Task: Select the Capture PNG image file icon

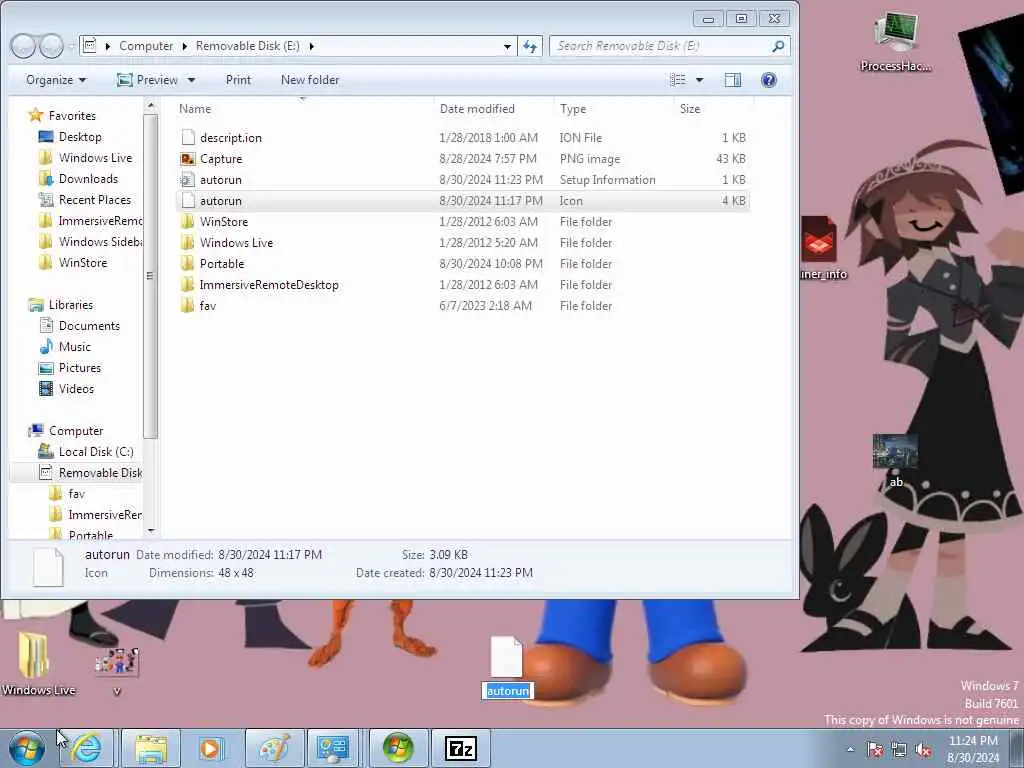Action: pyautogui.click(x=188, y=159)
